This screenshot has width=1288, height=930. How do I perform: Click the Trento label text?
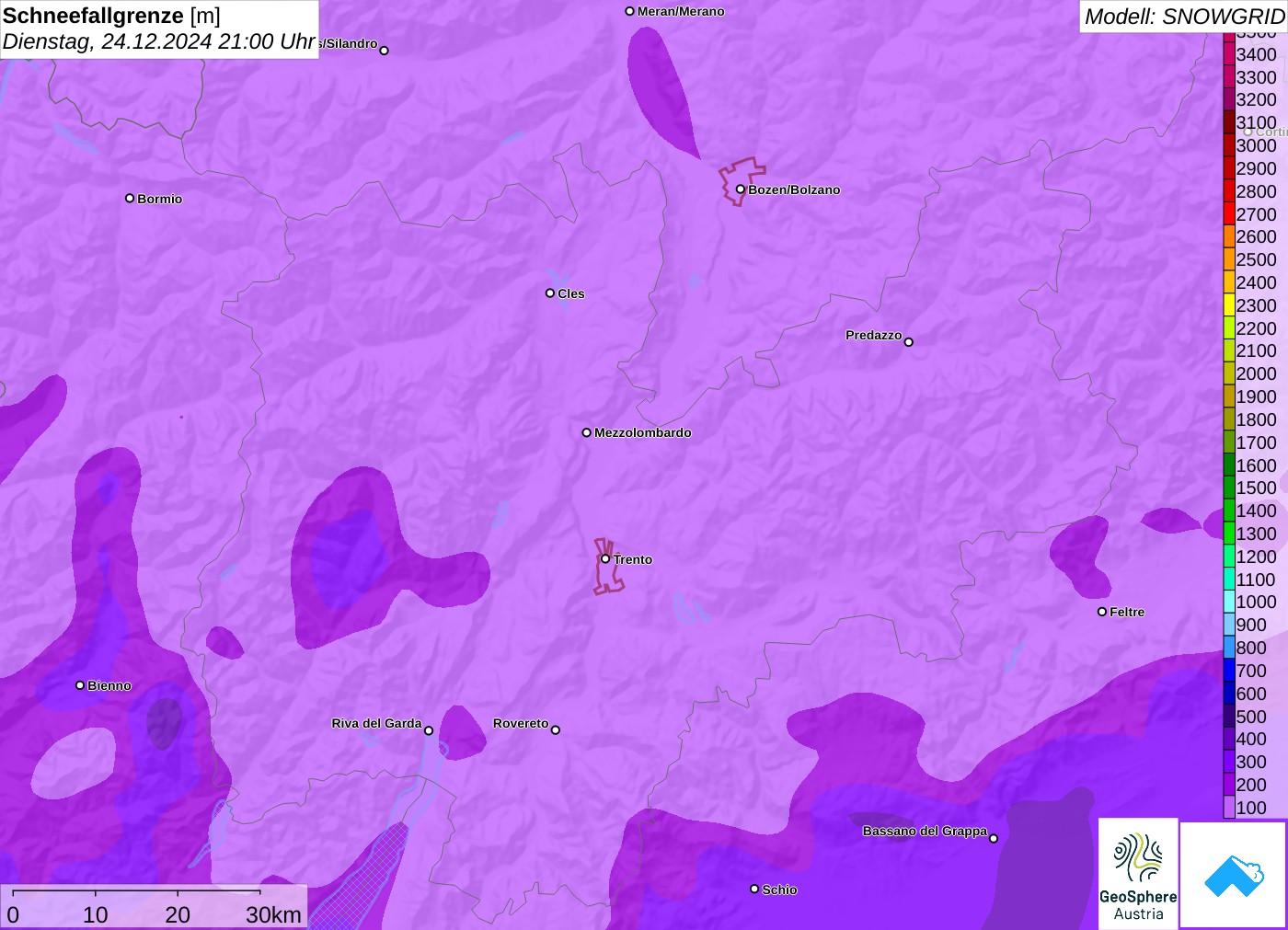633,559
